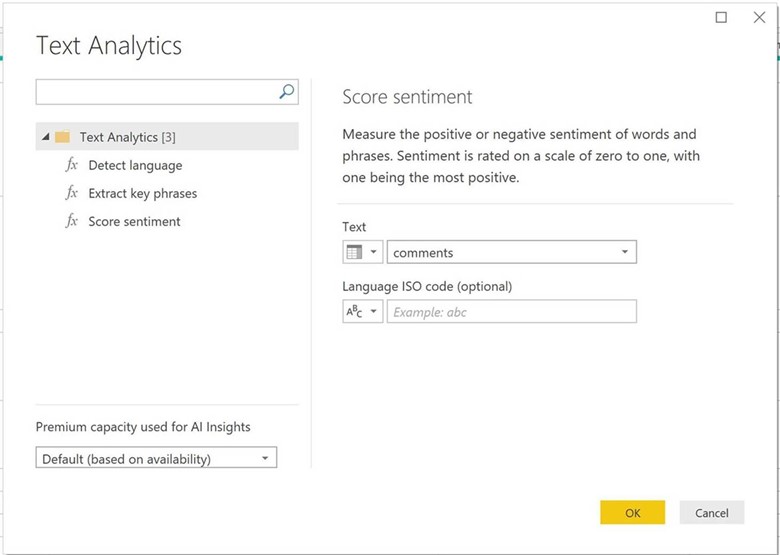Click the fx icon beside Detect language
The height and width of the screenshot is (555, 780).
tap(72, 165)
